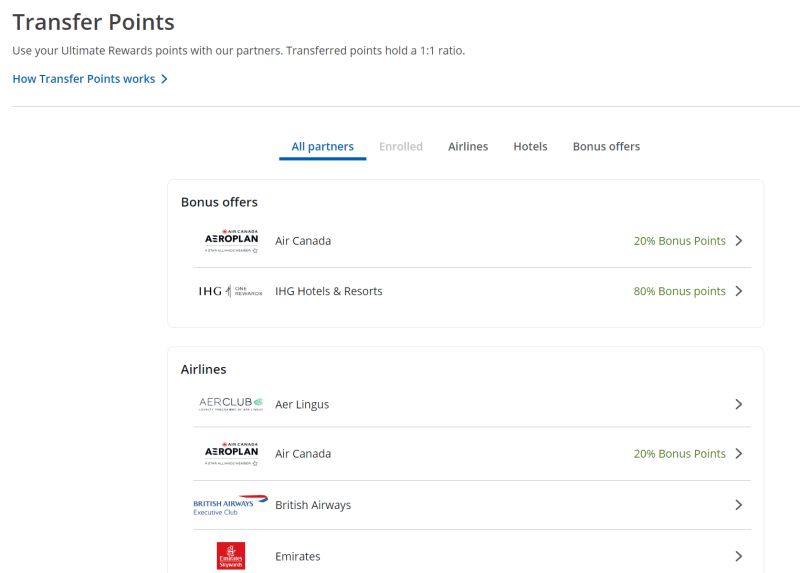Image resolution: width=800 pixels, height=573 pixels.
Task: Select Aer Lingus partner
Action: (302, 404)
